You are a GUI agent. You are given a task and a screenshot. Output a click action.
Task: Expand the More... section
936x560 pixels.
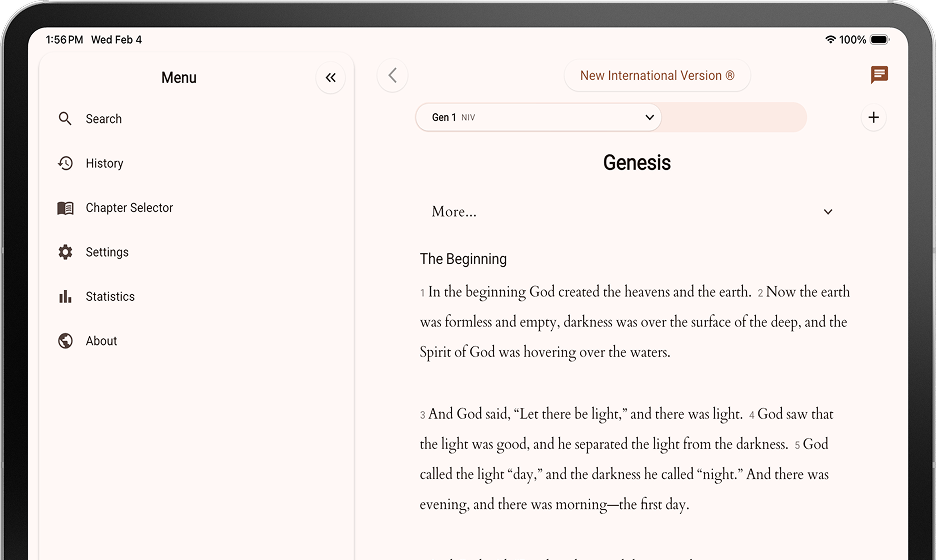point(632,212)
